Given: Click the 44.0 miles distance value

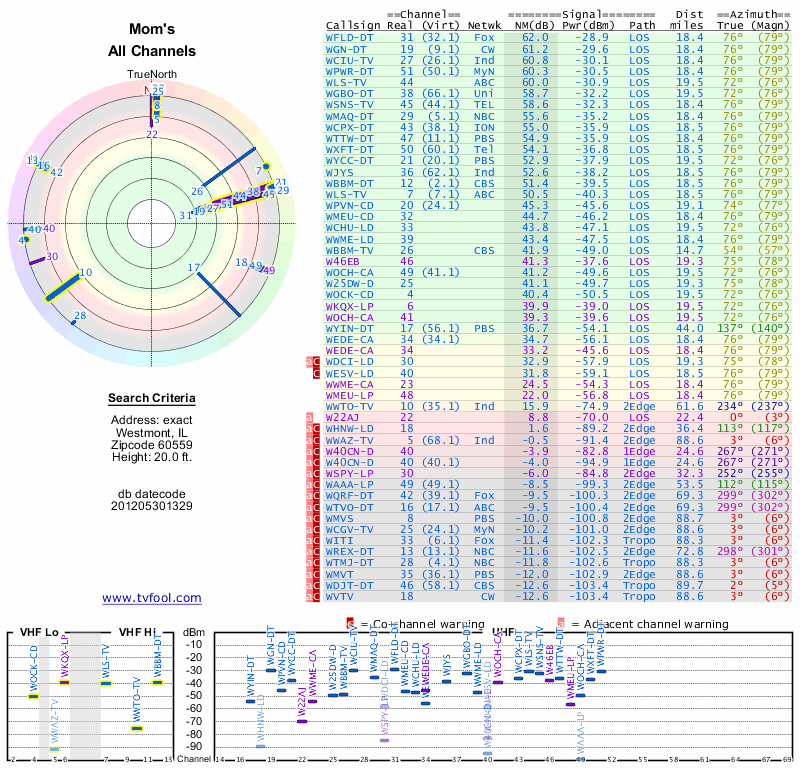Looking at the screenshot, I should pyautogui.click(x=690, y=329).
